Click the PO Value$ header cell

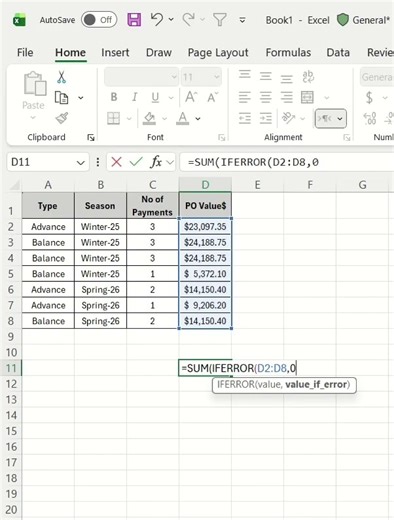(x=205, y=205)
